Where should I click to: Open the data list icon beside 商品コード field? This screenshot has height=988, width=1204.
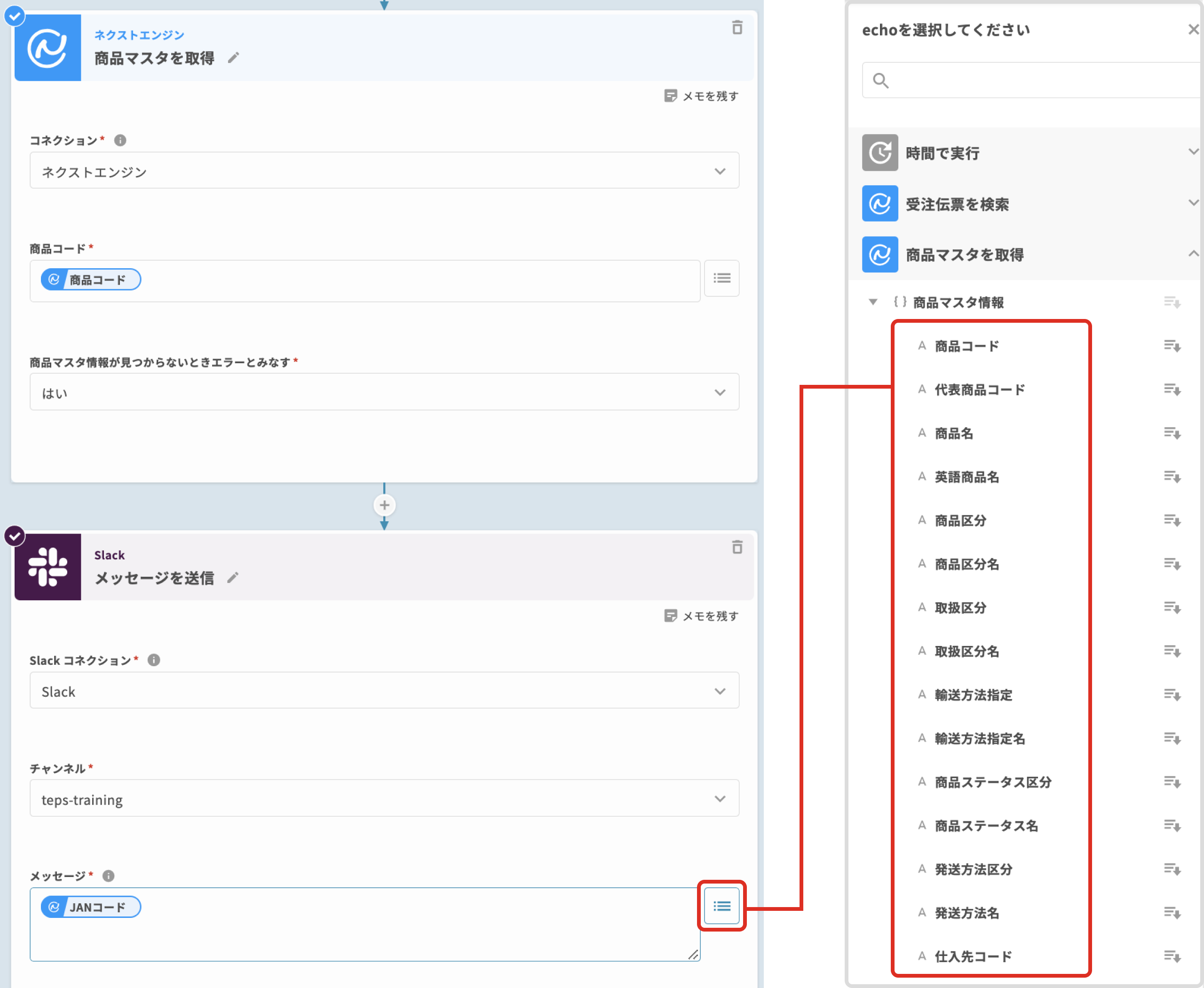tap(721, 279)
